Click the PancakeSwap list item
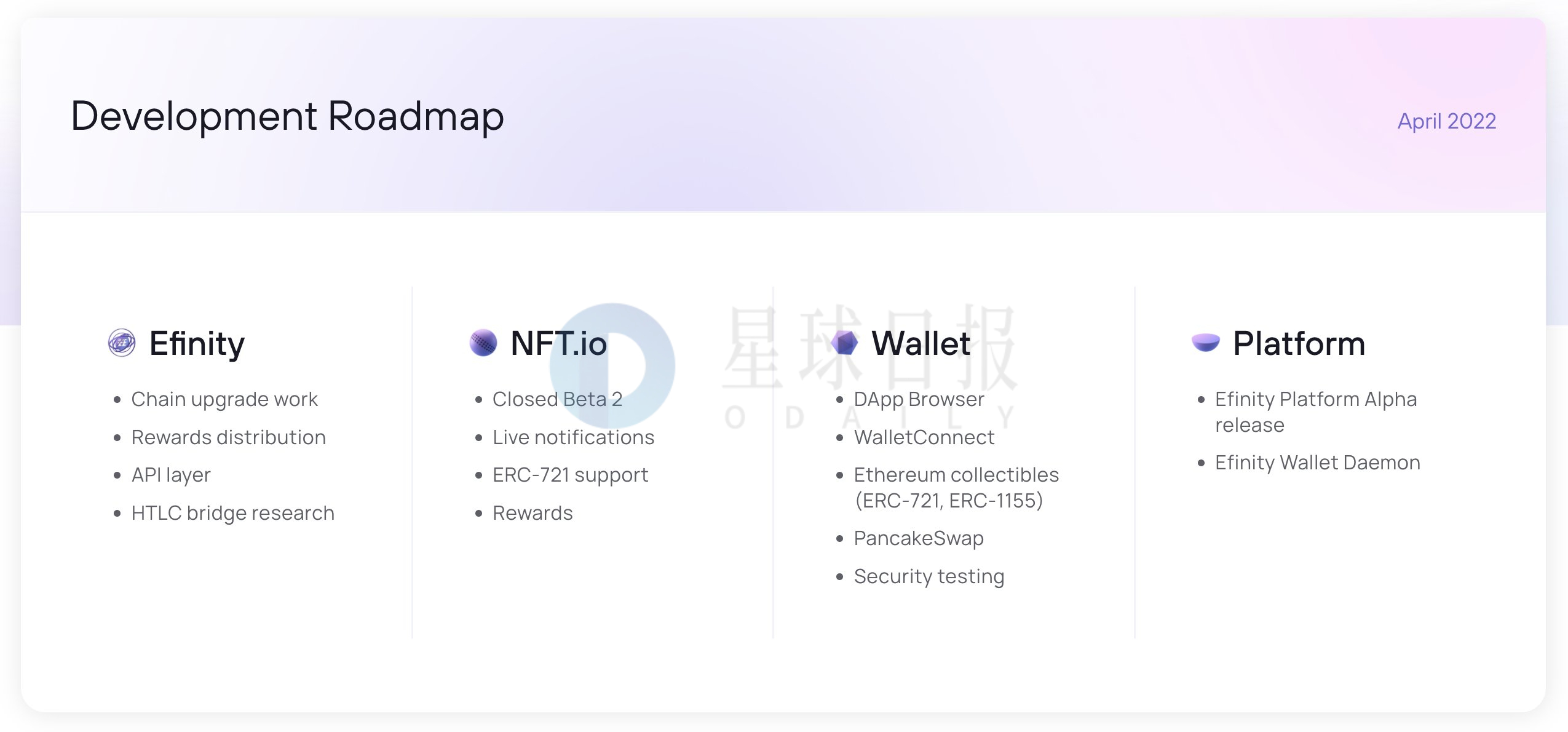1568x732 pixels. [919, 538]
